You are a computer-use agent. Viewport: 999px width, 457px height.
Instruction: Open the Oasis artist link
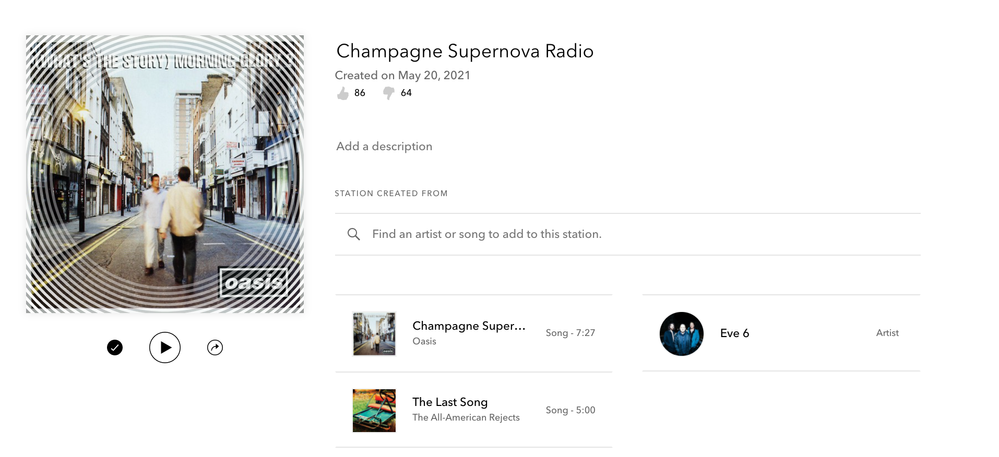pyautogui.click(x=424, y=341)
